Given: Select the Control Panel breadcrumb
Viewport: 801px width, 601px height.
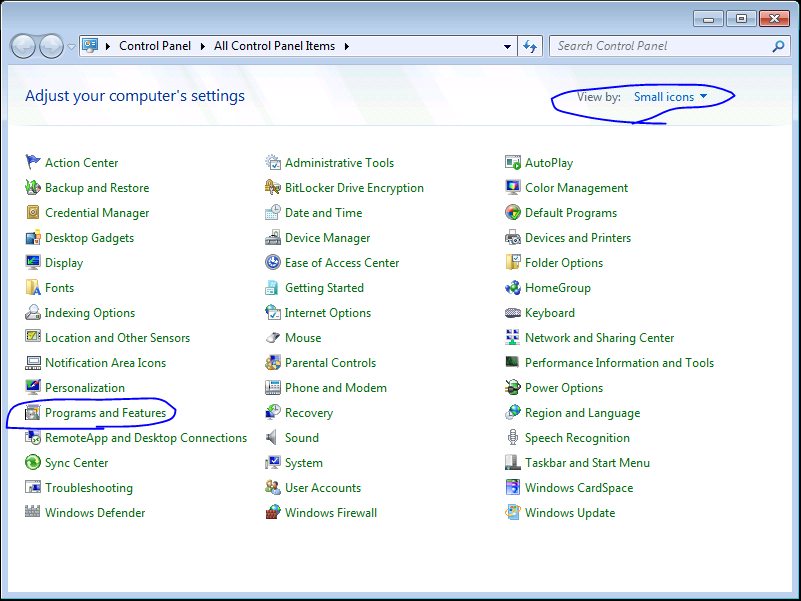Looking at the screenshot, I should click(x=155, y=46).
